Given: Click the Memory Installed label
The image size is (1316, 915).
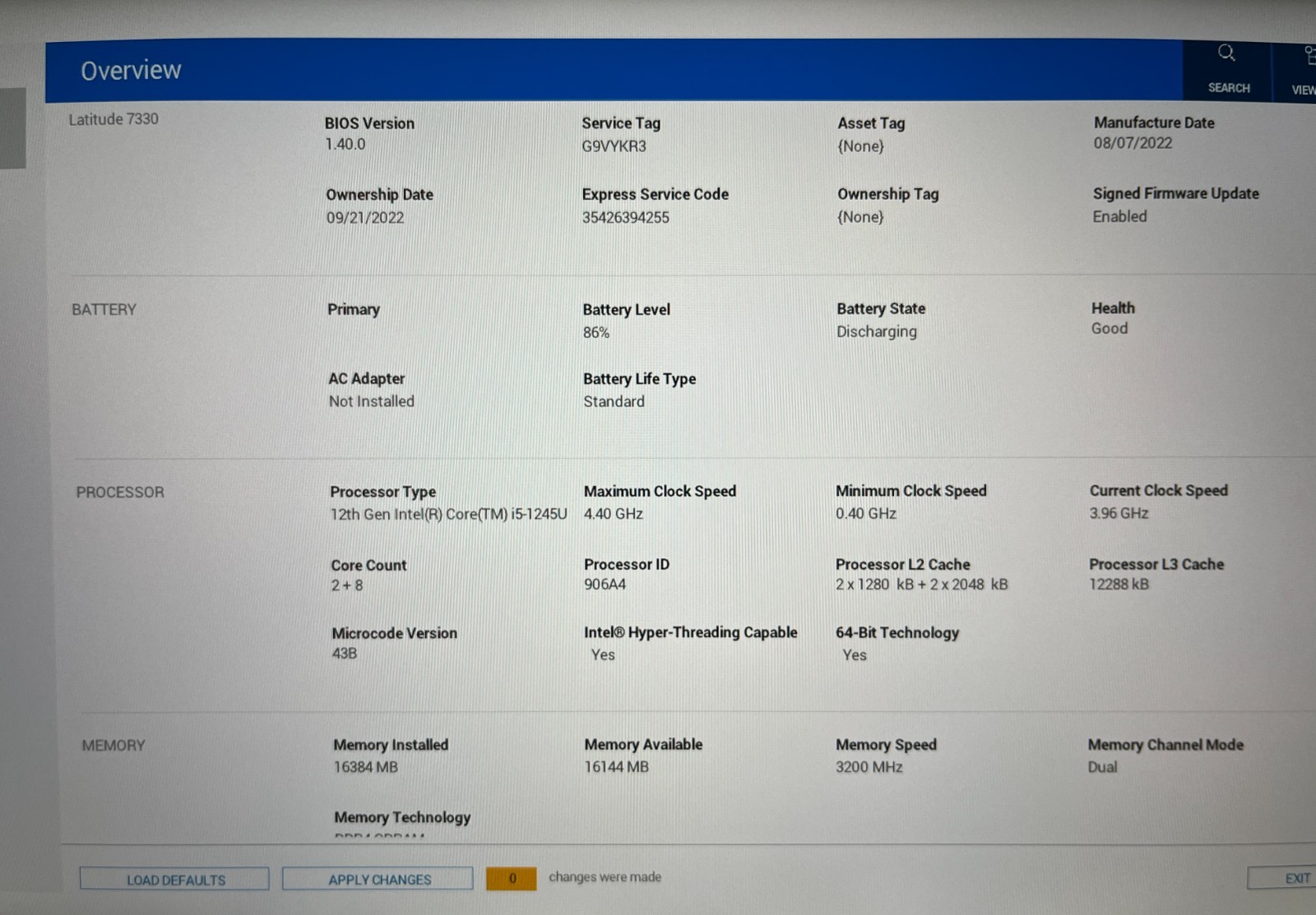Looking at the screenshot, I should pyautogui.click(x=391, y=745).
